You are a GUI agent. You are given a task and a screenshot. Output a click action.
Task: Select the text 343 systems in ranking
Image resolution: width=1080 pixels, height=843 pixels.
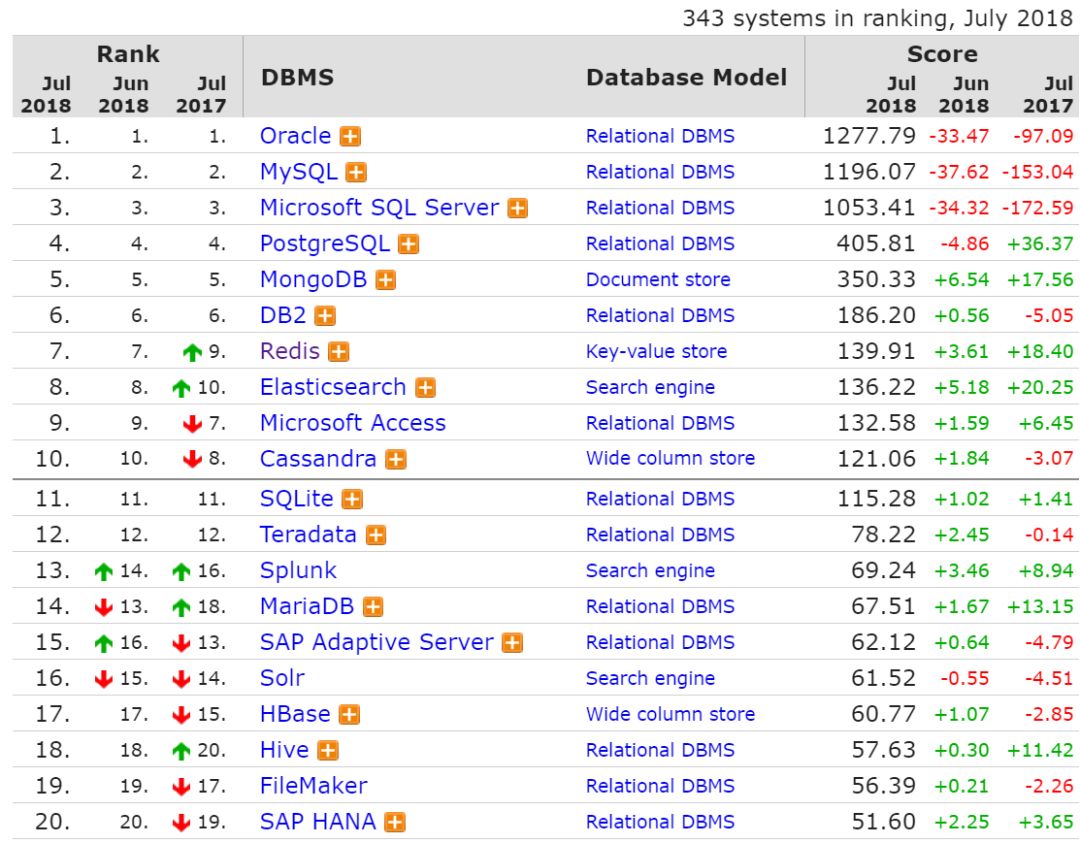(x=815, y=19)
